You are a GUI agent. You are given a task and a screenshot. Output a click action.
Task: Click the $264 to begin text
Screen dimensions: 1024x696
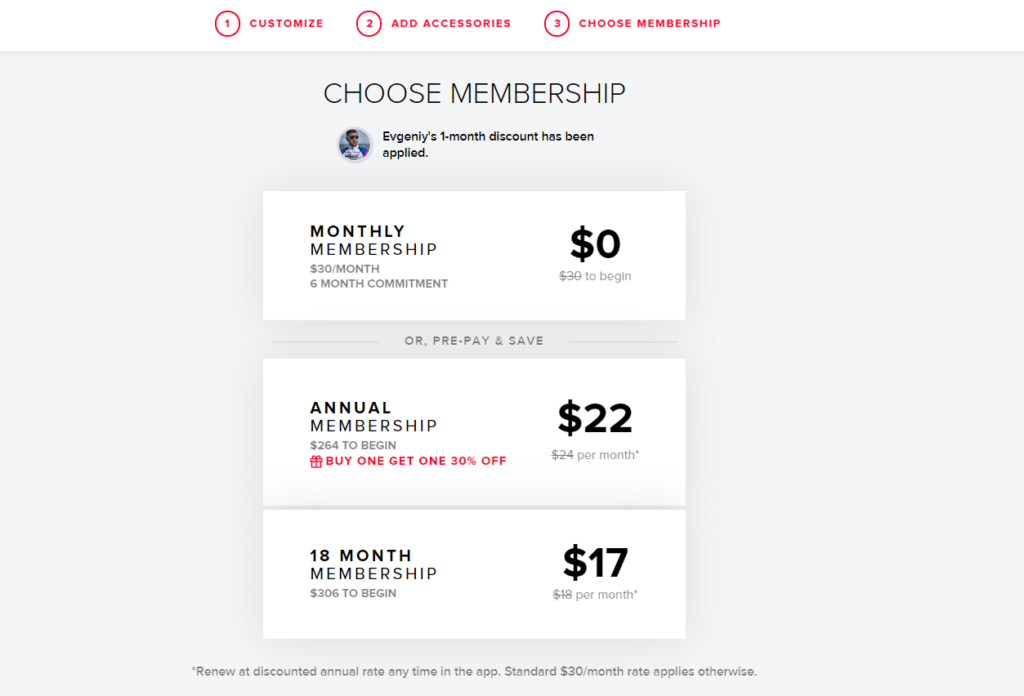(353, 445)
